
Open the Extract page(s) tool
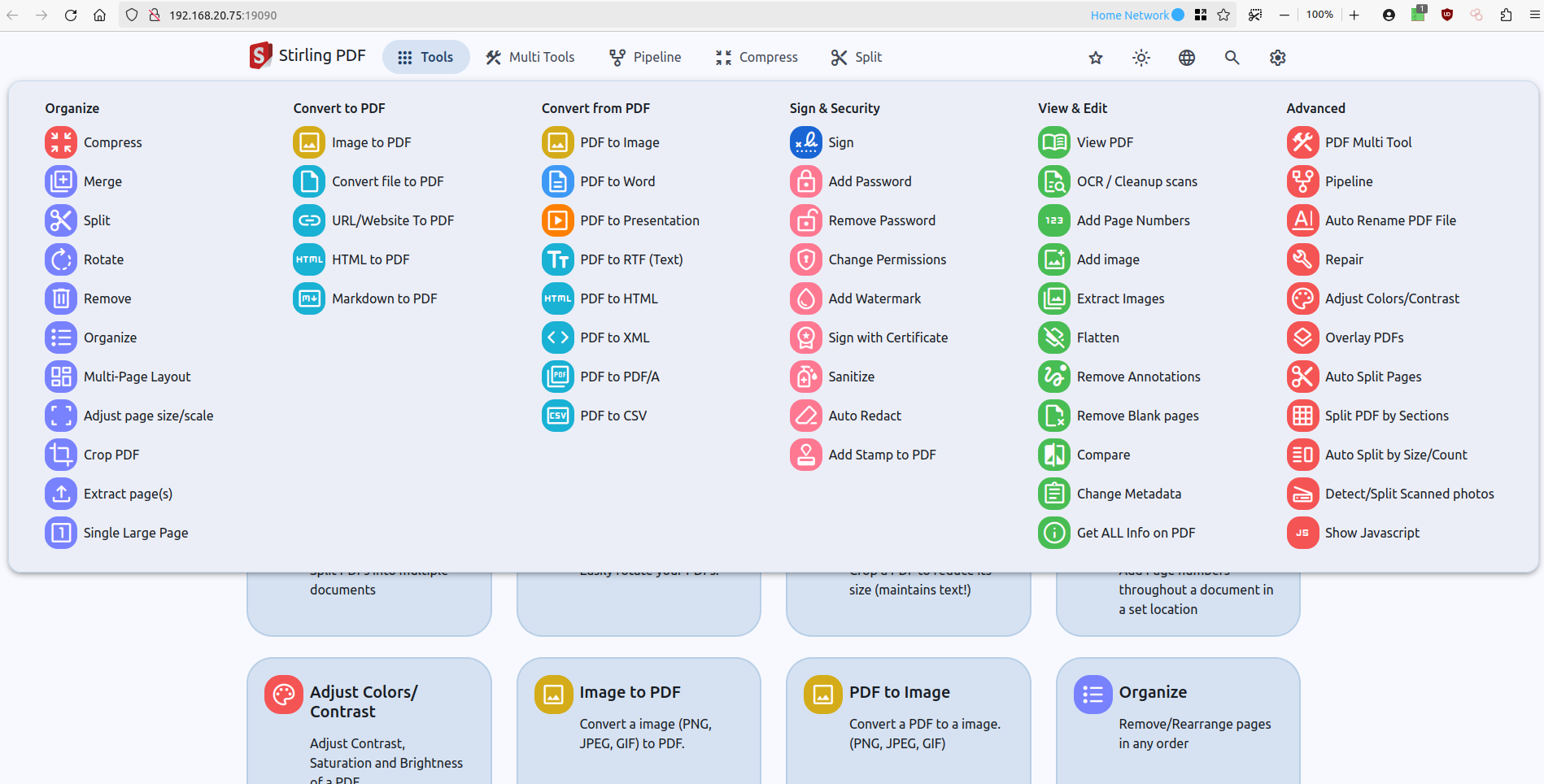(x=109, y=494)
